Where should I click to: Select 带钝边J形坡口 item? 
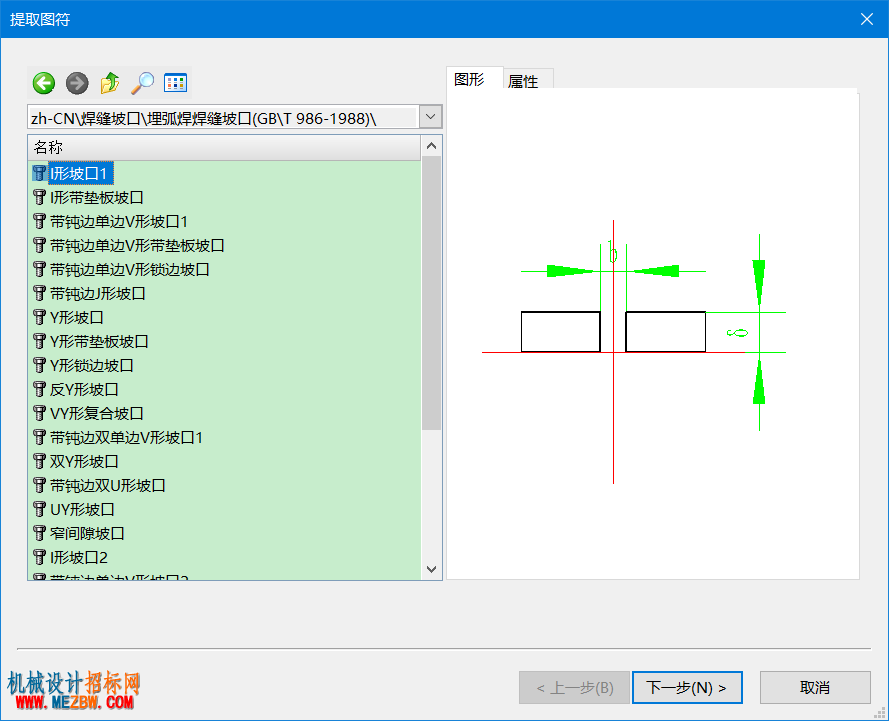[x=97, y=294]
